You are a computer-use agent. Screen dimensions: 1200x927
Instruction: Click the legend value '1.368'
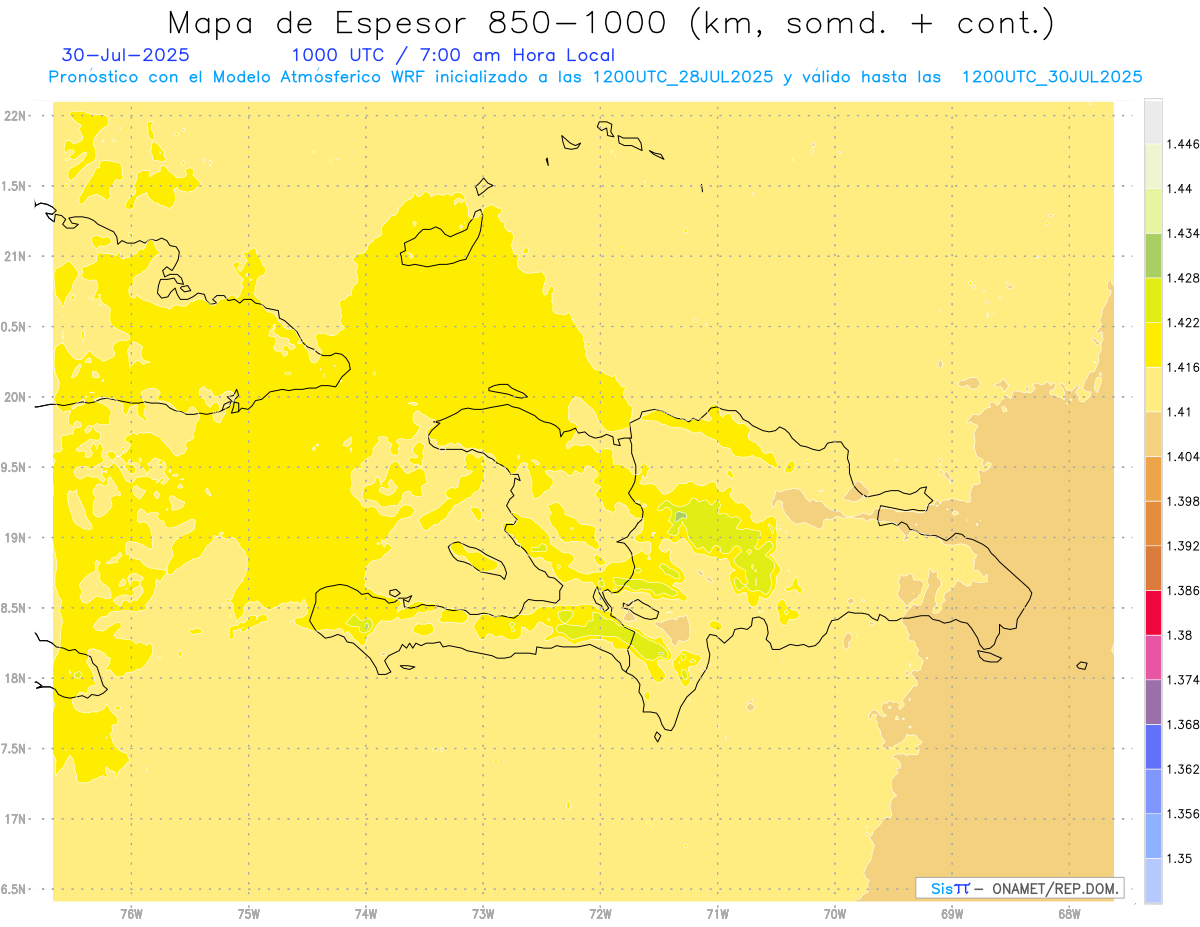click(1183, 724)
